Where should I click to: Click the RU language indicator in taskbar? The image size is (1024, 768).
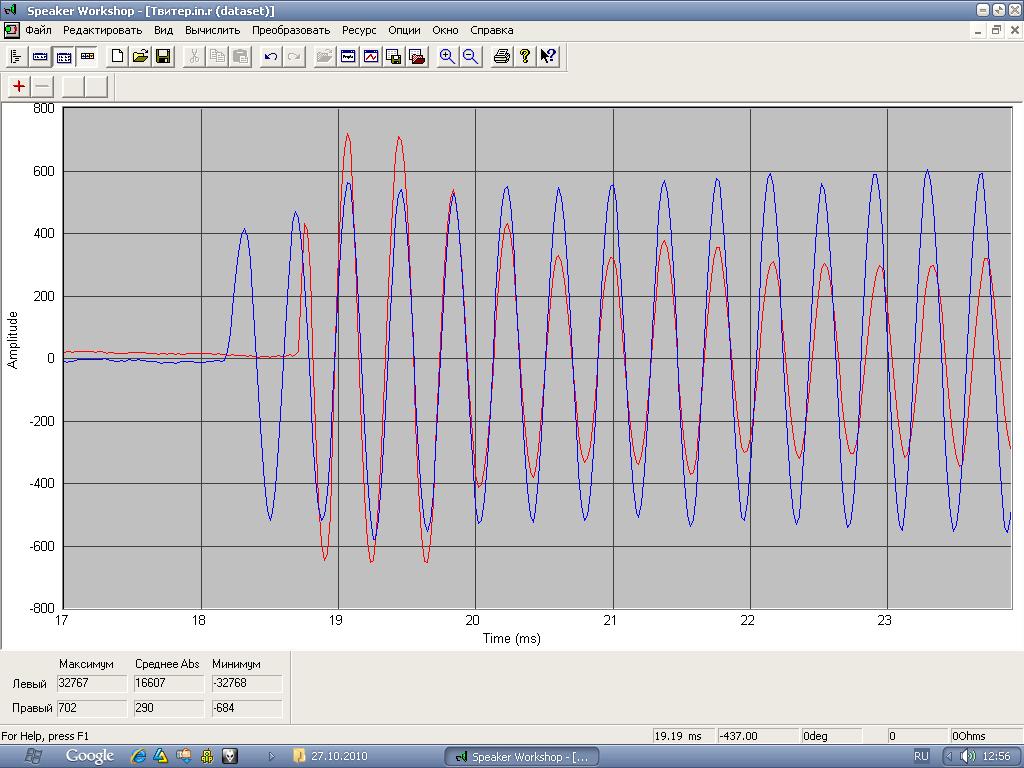tap(921, 756)
